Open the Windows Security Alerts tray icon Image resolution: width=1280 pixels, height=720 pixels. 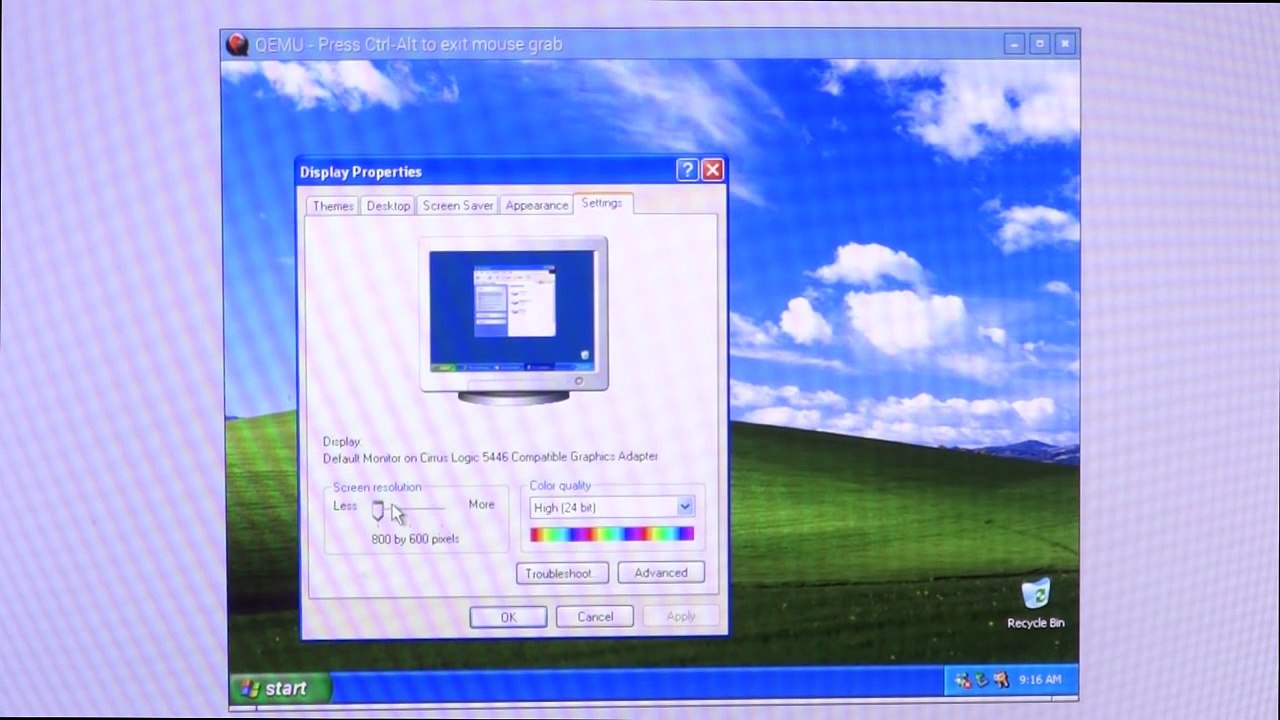[963, 679]
